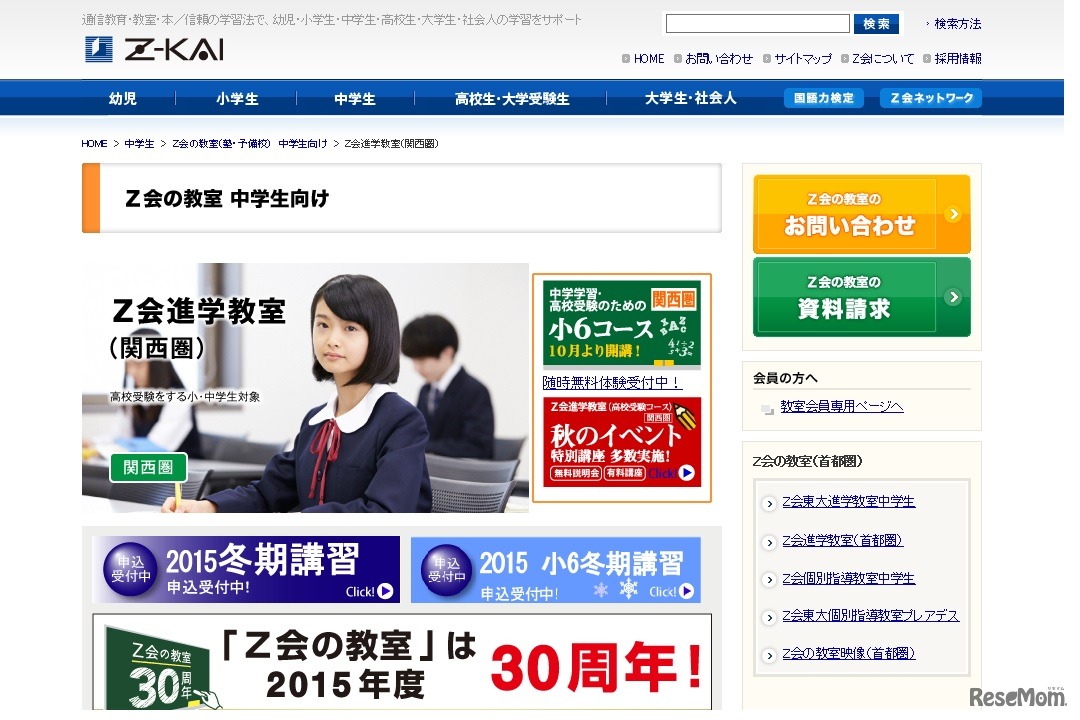Open the 教室会員専用ページへ link
This screenshot has height=720, width=1080.
pyautogui.click(x=842, y=407)
